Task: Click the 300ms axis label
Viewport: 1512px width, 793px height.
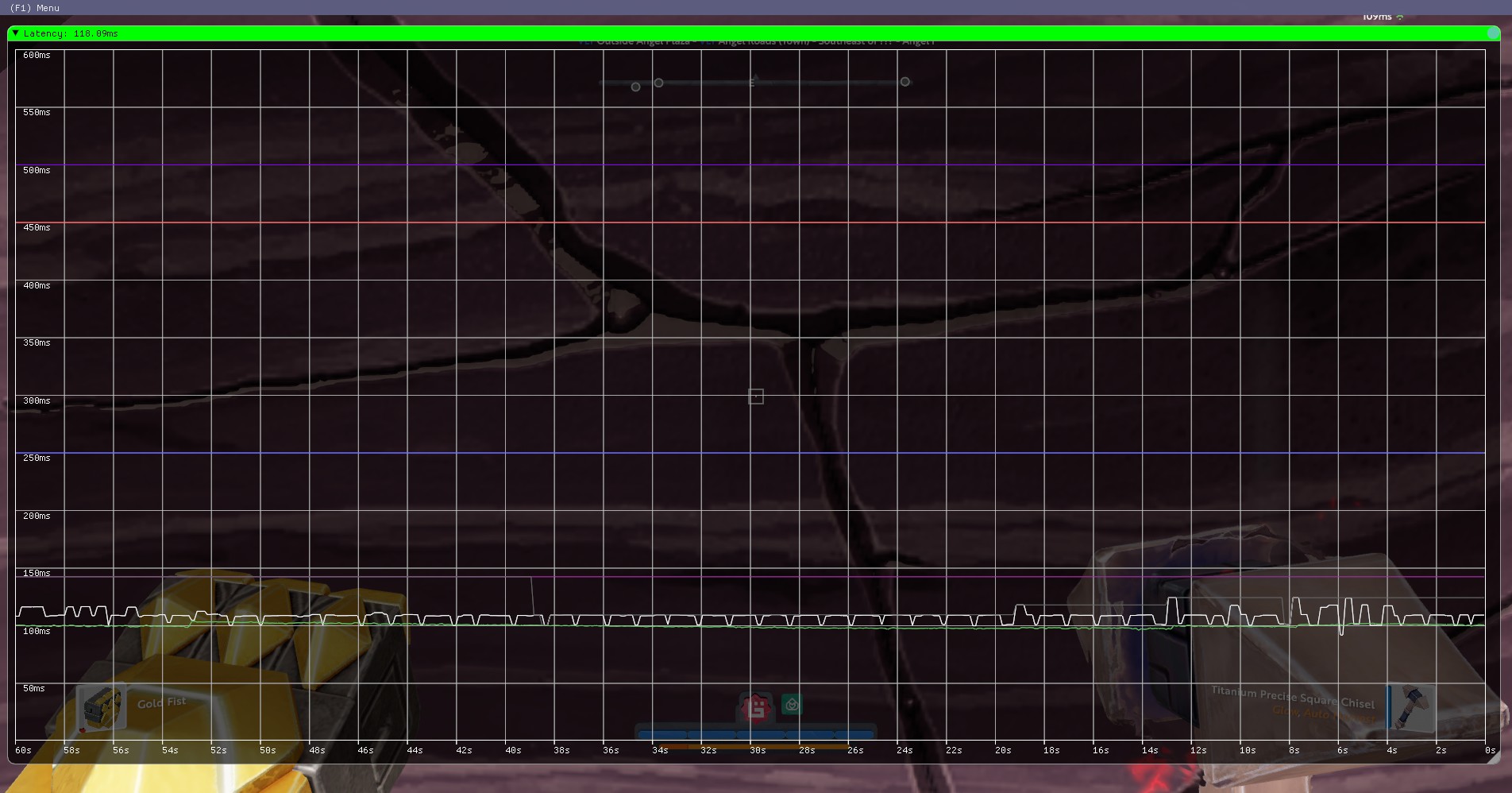Action: [x=37, y=400]
